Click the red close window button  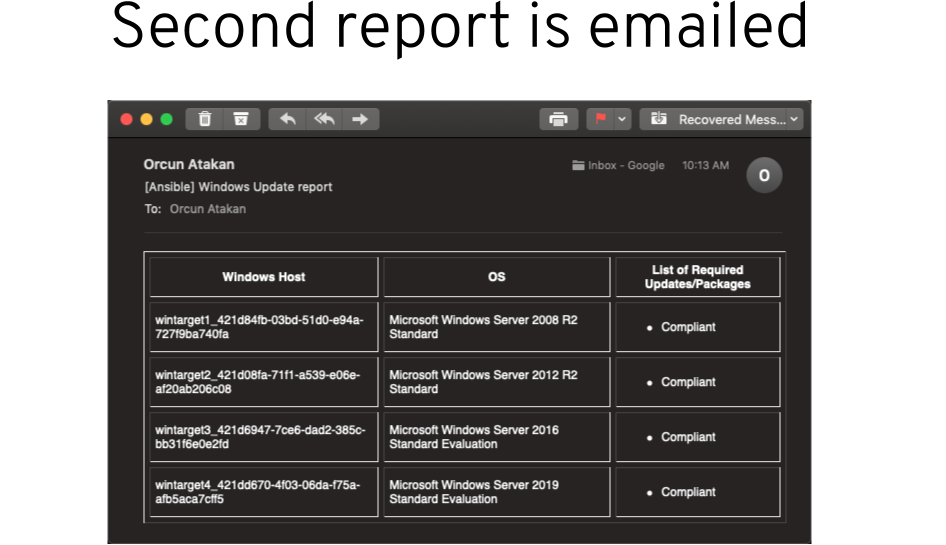pyautogui.click(x=127, y=119)
